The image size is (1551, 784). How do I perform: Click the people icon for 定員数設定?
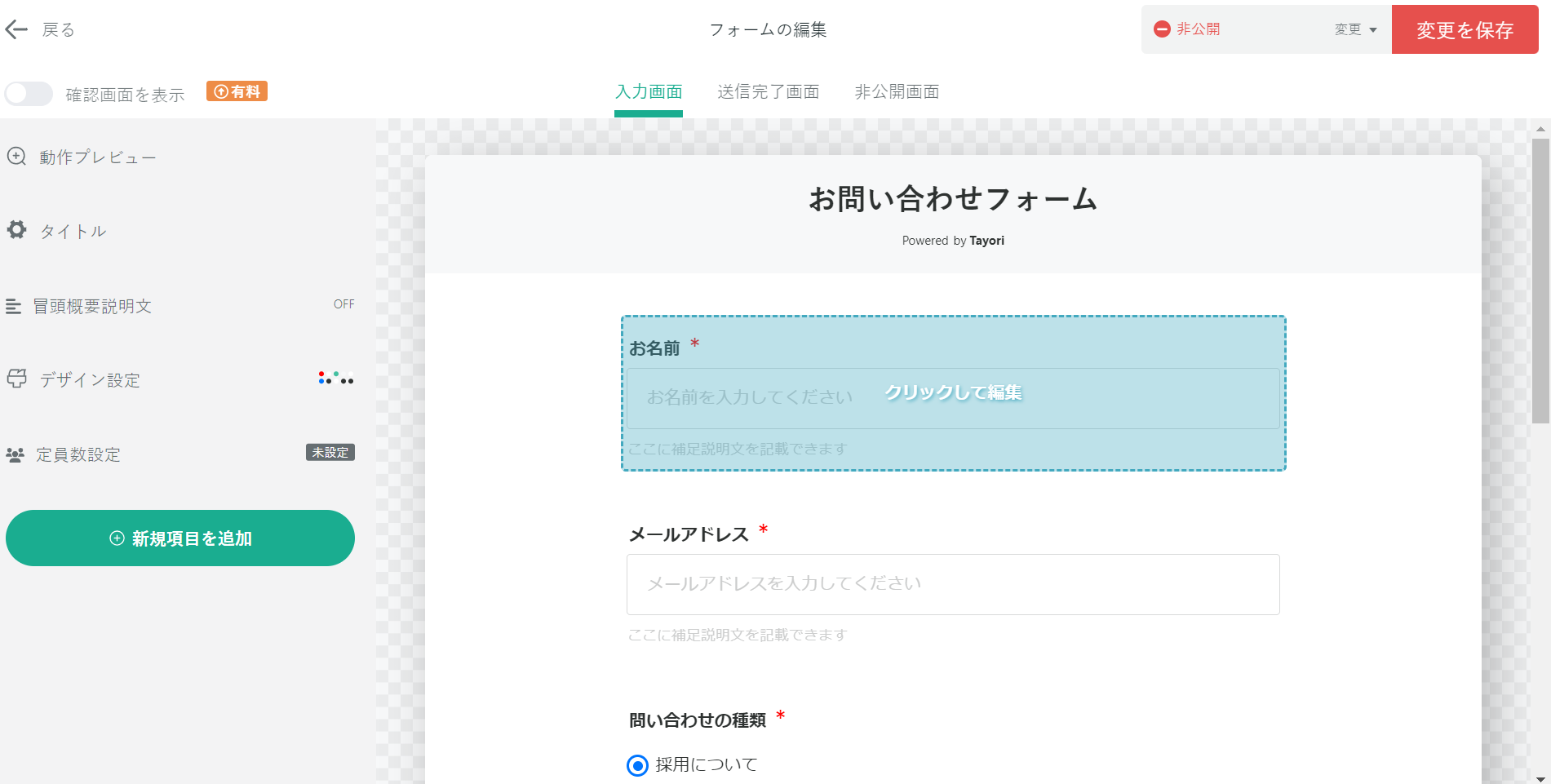point(16,455)
